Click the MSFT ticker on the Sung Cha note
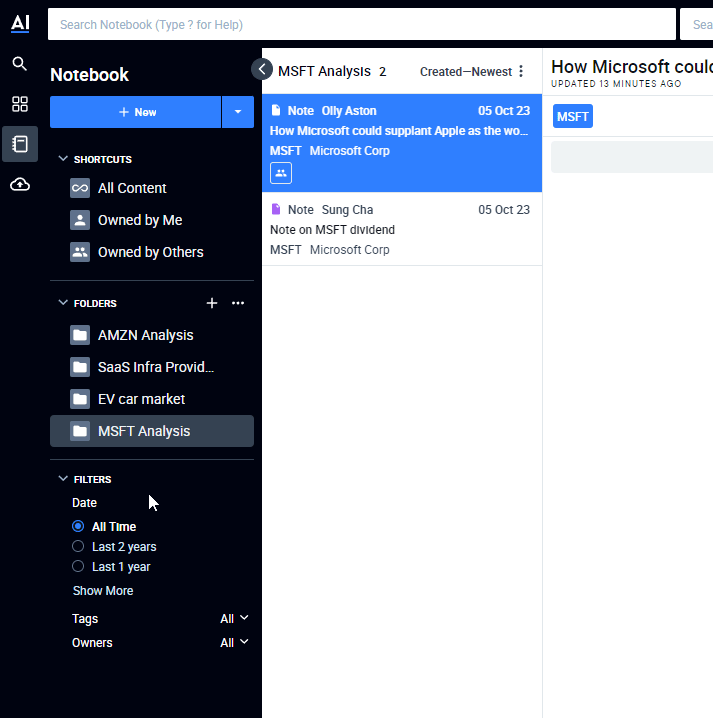 pos(286,250)
